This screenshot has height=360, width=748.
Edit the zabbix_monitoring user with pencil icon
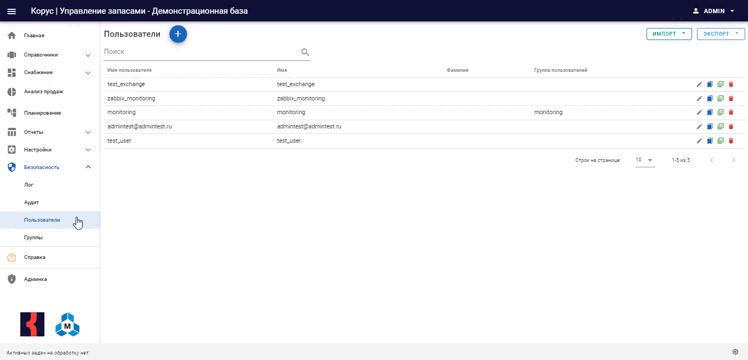[699, 99]
